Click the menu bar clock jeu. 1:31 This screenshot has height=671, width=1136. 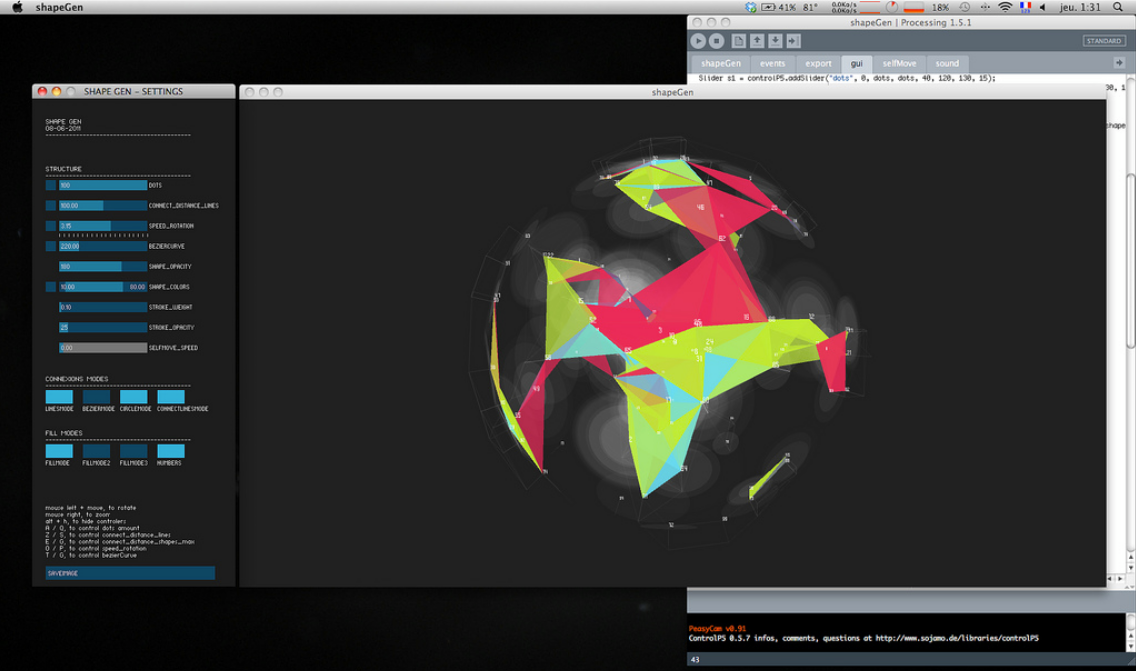point(1079,7)
